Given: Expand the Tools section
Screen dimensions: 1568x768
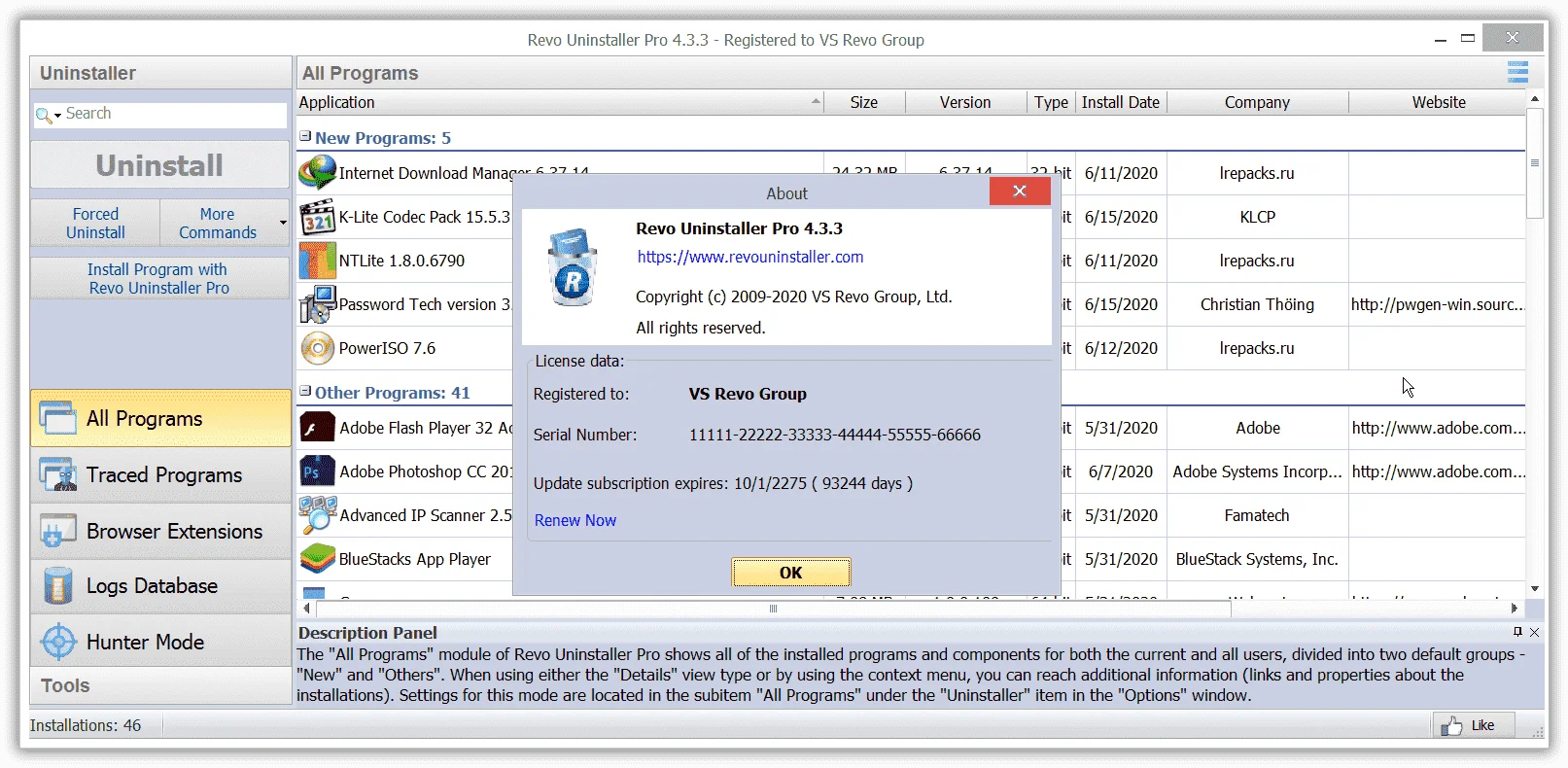Looking at the screenshot, I should [x=160, y=685].
